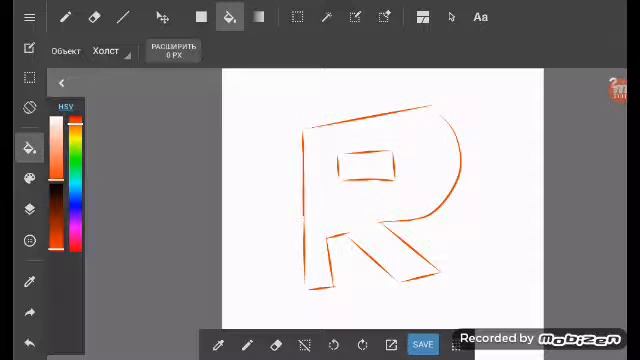Click the export icon in bottom toolbar
This screenshot has height=360, width=640.
pos(391,345)
